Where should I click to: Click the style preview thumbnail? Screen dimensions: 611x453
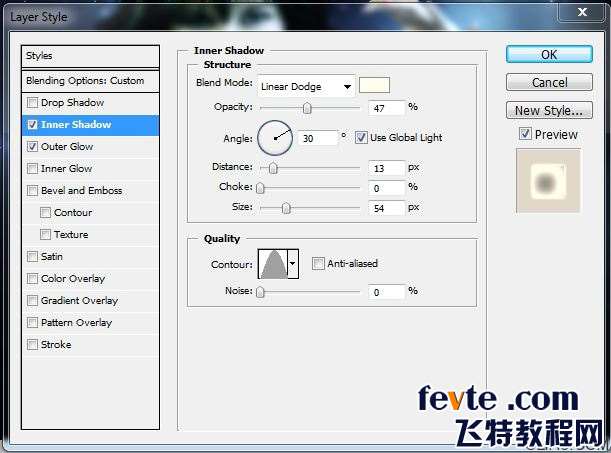[548, 181]
